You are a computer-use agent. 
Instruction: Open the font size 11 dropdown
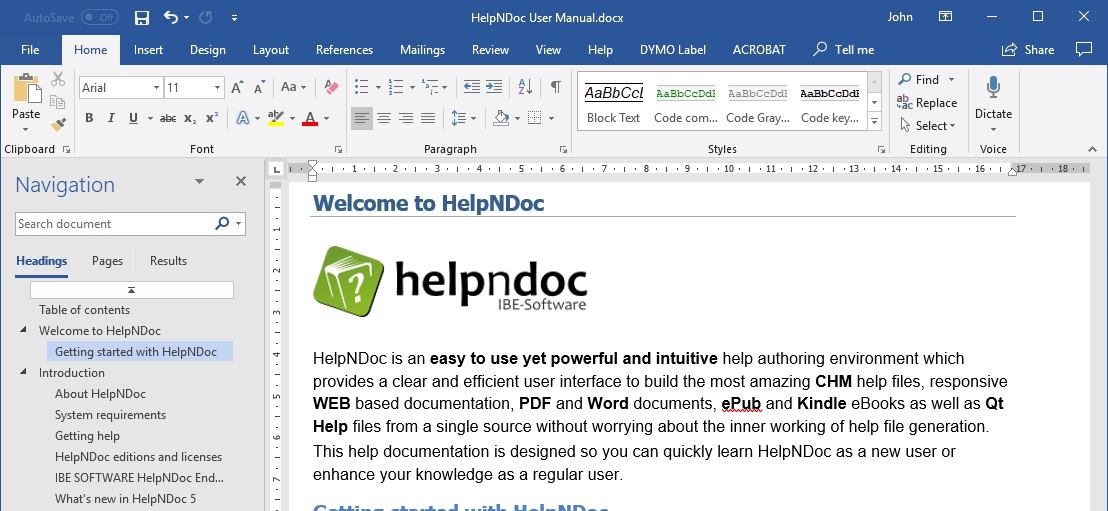(x=217, y=88)
